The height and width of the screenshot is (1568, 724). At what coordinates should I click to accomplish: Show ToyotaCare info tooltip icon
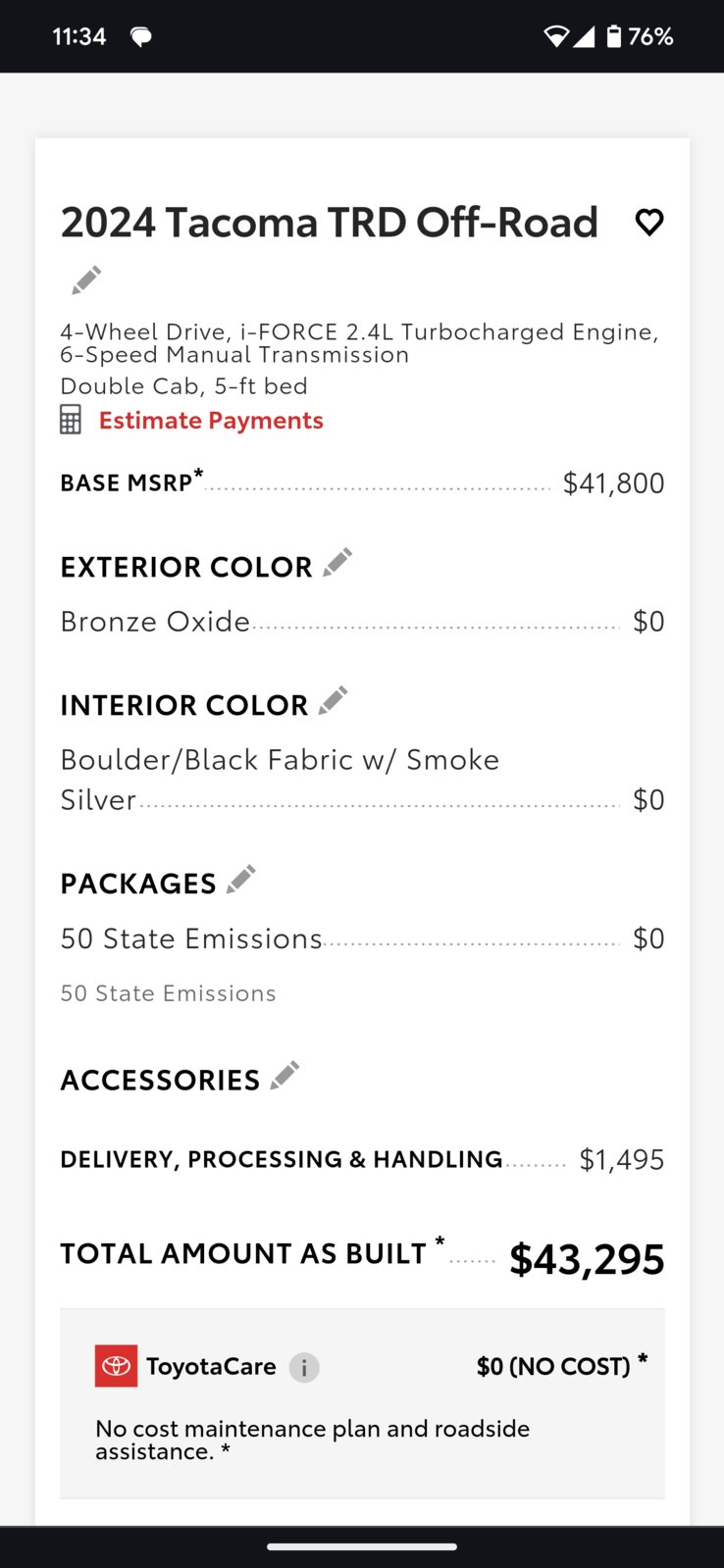[x=304, y=1367]
